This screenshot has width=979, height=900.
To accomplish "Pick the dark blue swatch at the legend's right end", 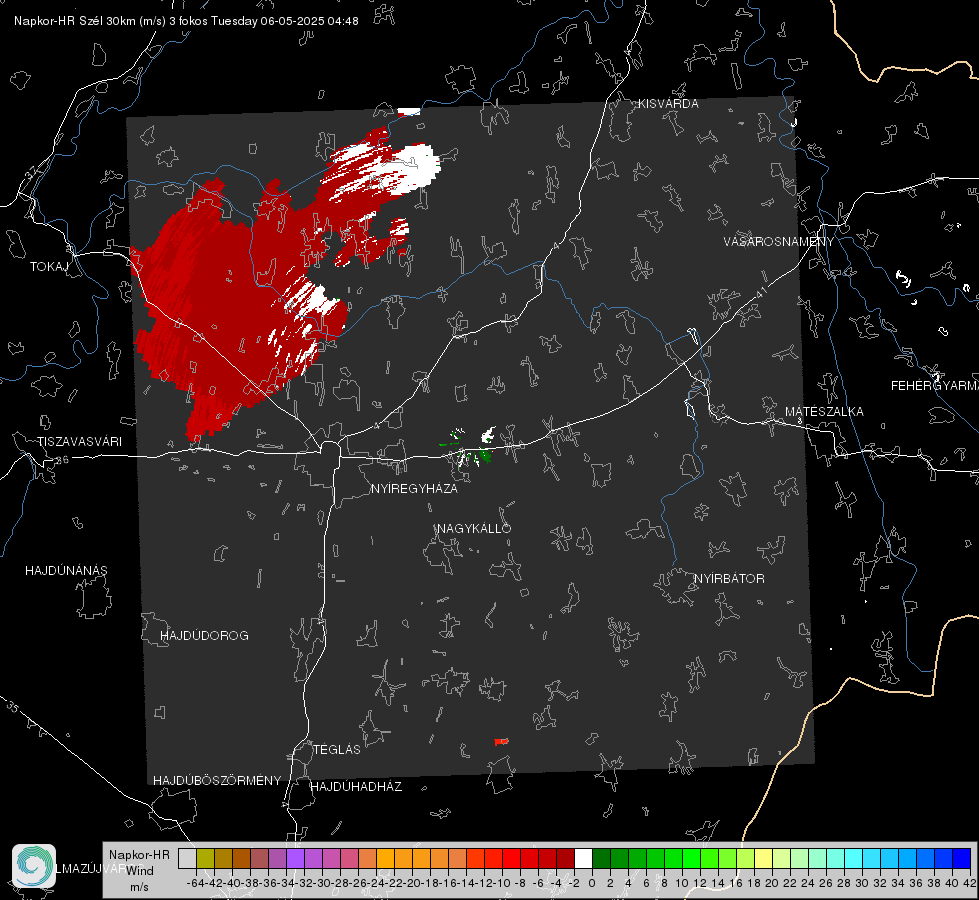I will click(x=962, y=858).
